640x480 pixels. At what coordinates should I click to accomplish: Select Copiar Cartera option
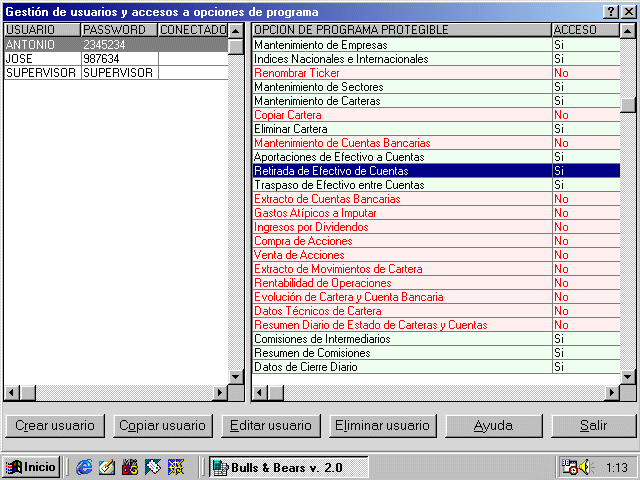pyautogui.click(x=436, y=115)
